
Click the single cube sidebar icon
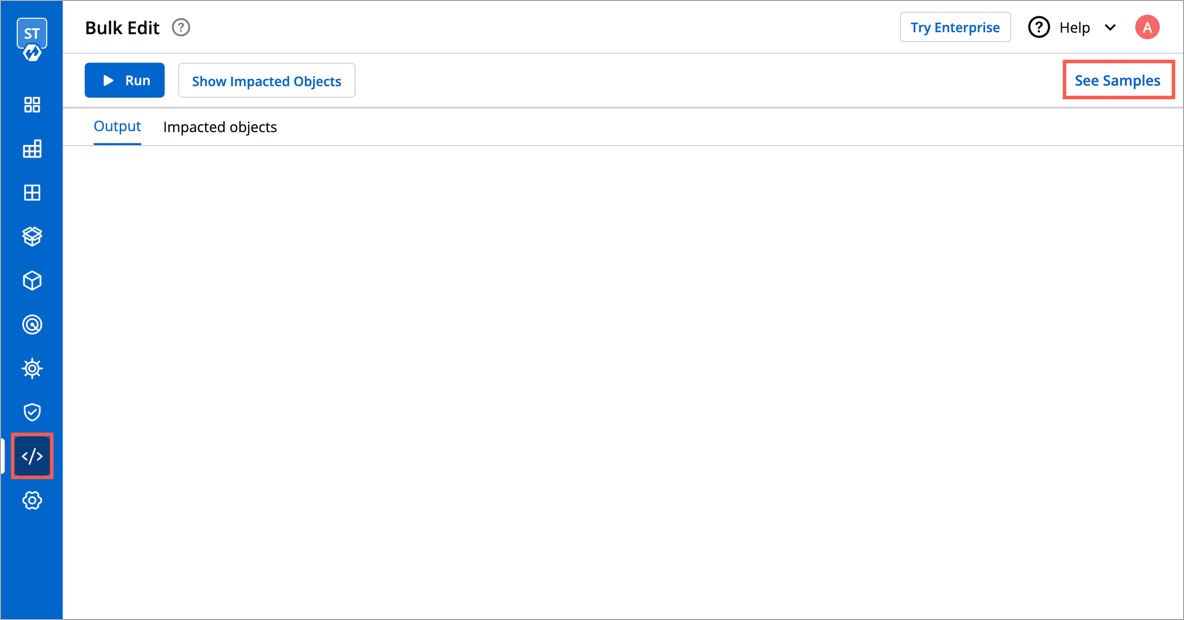point(32,281)
